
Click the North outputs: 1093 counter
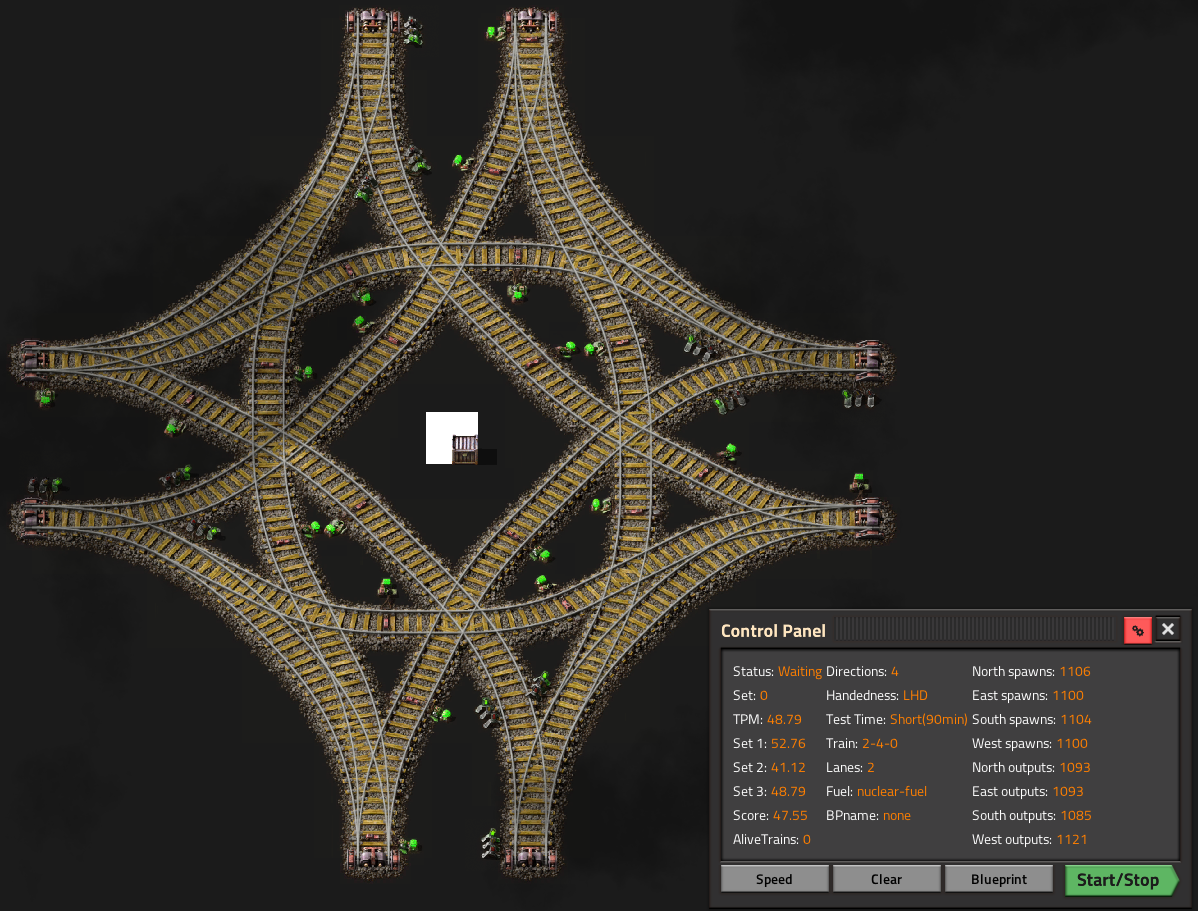[x=1031, y=767]
